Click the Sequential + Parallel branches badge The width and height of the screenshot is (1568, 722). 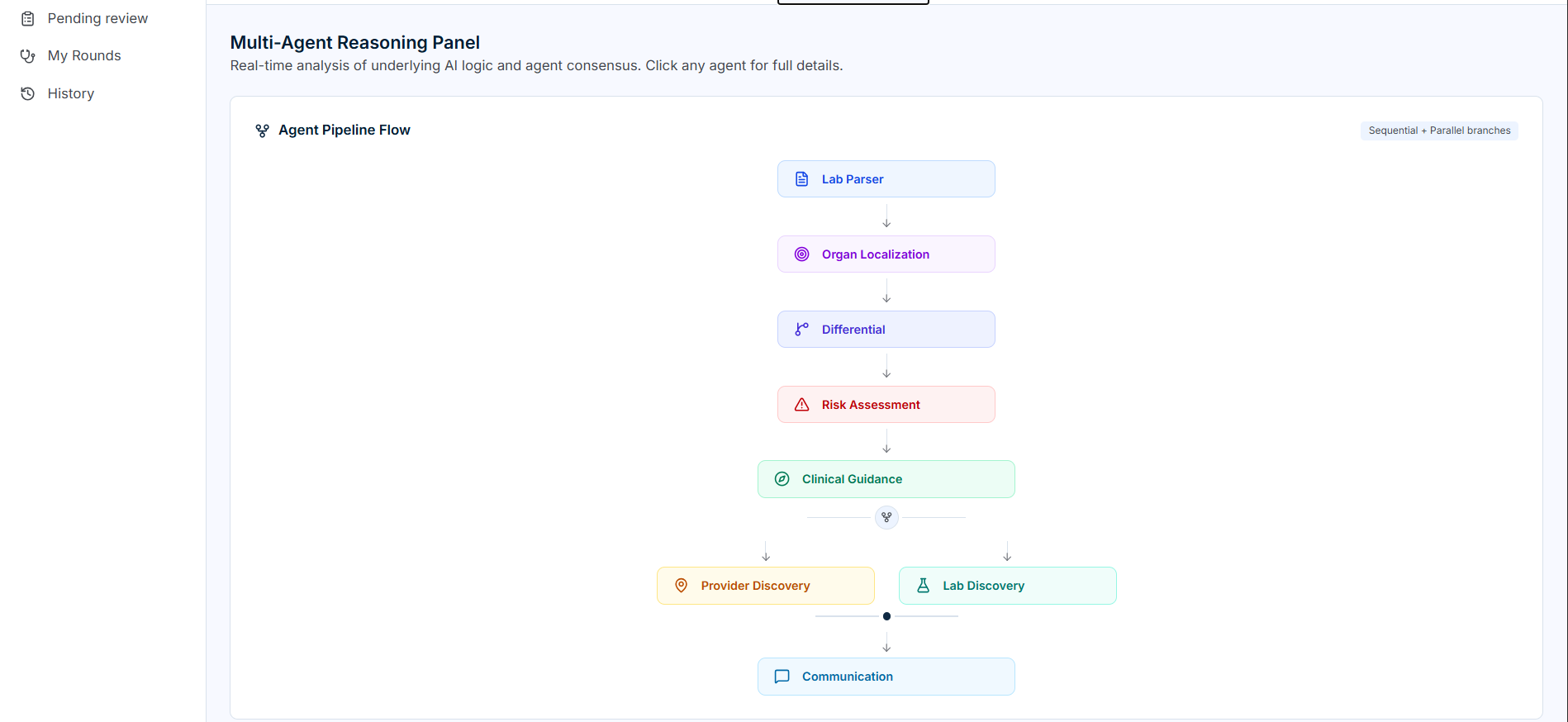point(1439,131)
